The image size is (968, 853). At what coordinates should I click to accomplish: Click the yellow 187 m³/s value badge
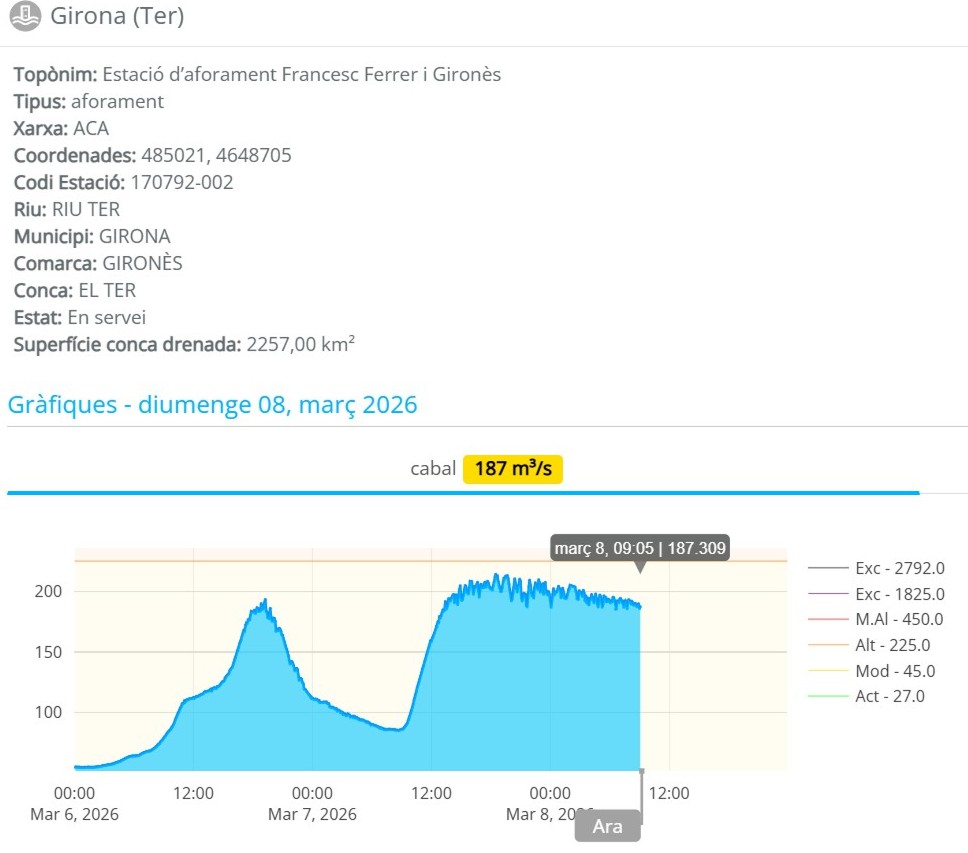click(x=512, y=469)
